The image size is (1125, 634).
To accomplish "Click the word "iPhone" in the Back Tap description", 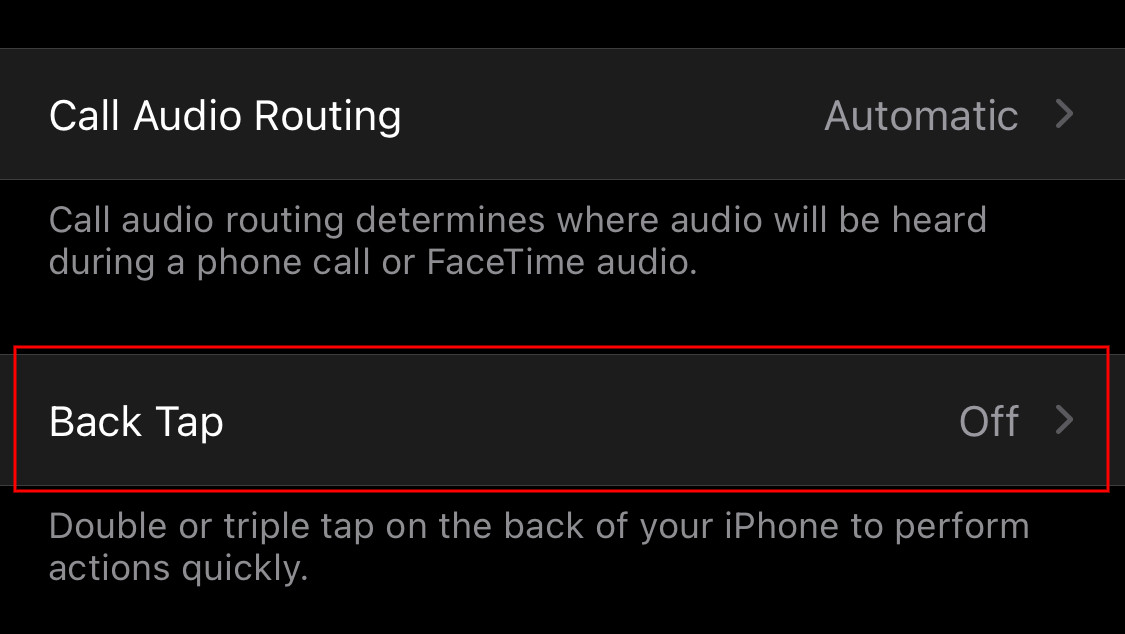I will tap(781, 526).
